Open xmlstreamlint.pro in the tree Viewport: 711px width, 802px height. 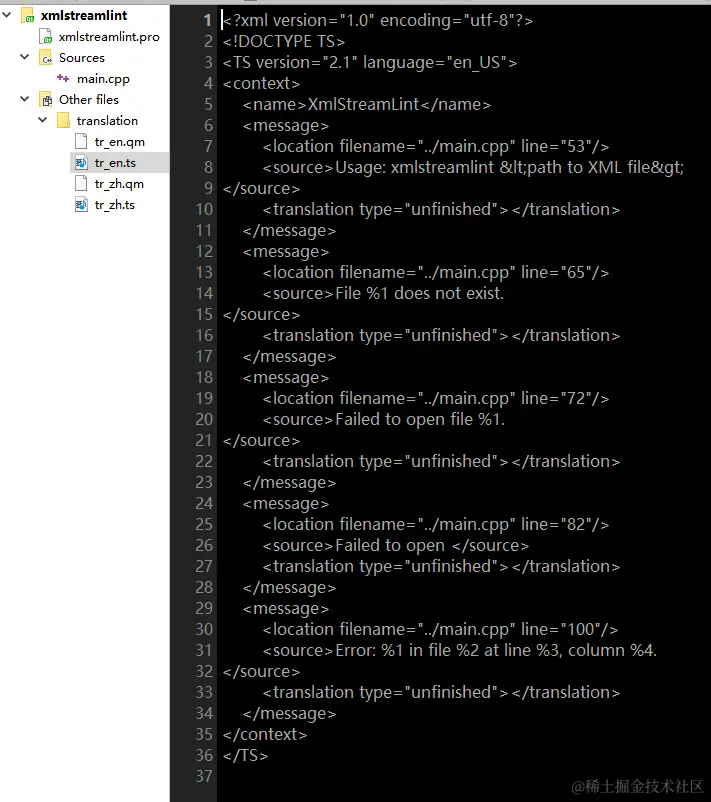click(109, 37)
